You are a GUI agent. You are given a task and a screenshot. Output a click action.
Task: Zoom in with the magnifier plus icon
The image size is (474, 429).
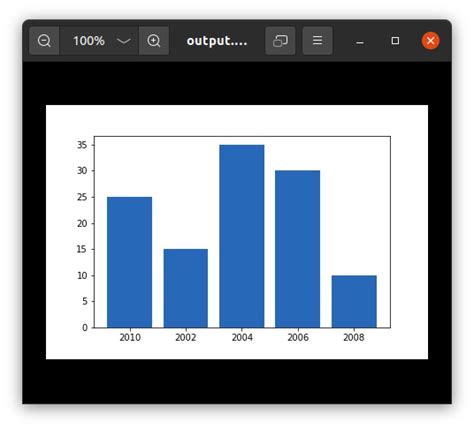pyautogui.click(x=154, y=41)
